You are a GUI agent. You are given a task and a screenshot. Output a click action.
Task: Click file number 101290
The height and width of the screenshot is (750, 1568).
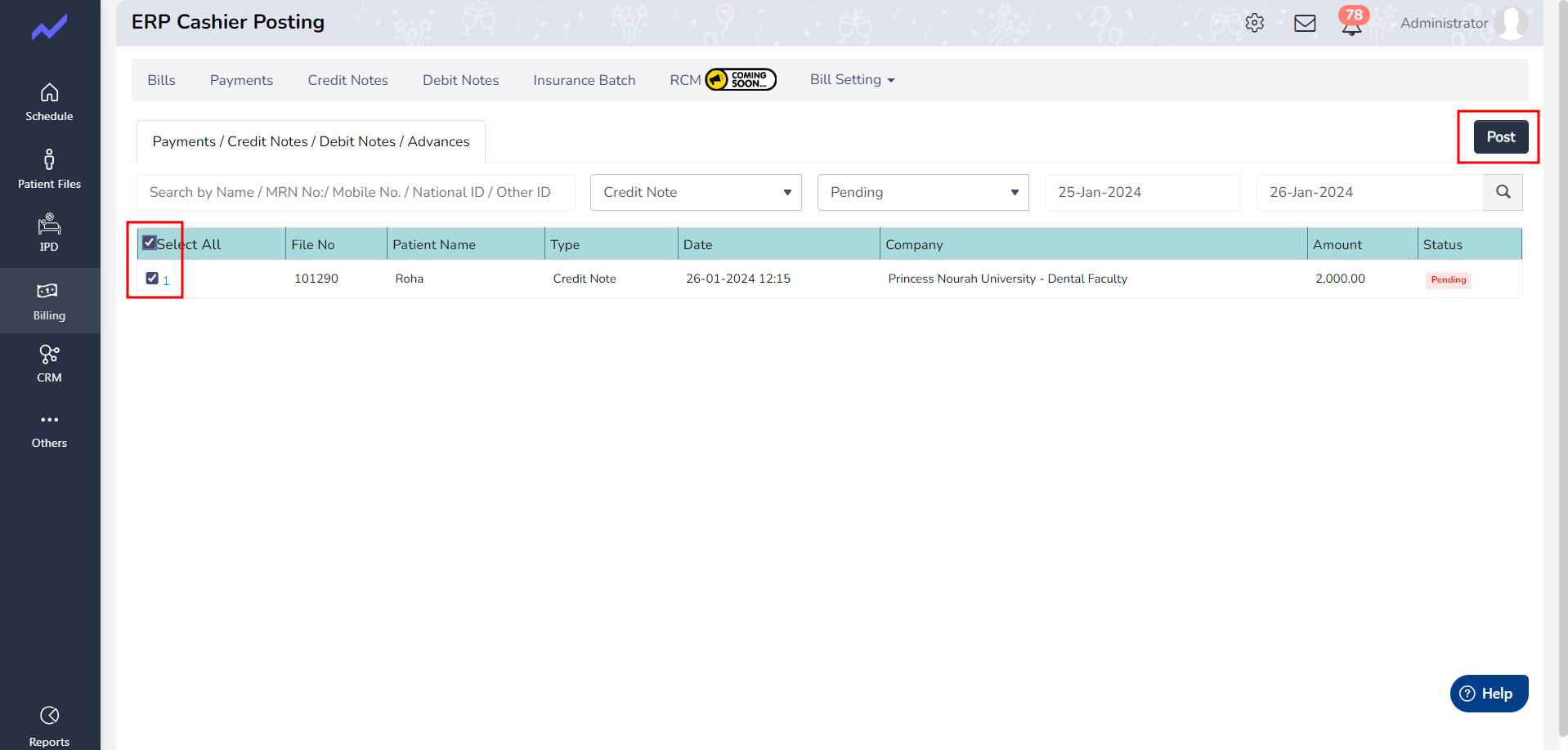316,279
